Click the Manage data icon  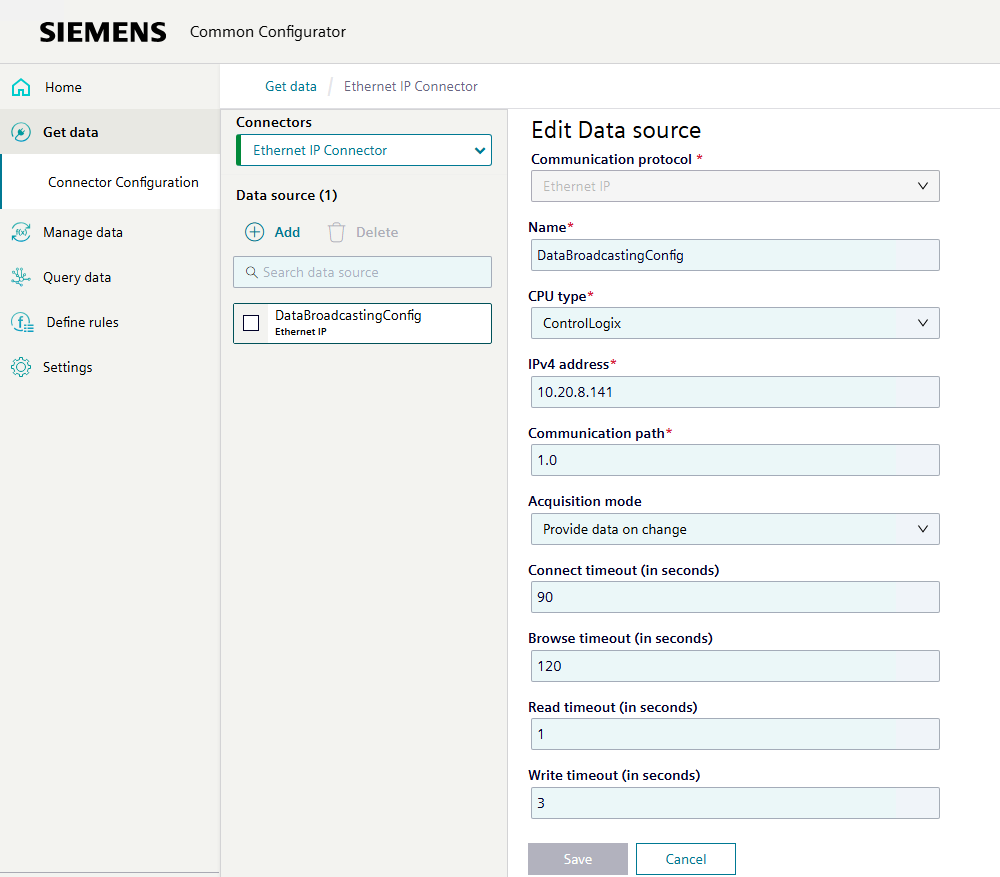coord(21,232)
